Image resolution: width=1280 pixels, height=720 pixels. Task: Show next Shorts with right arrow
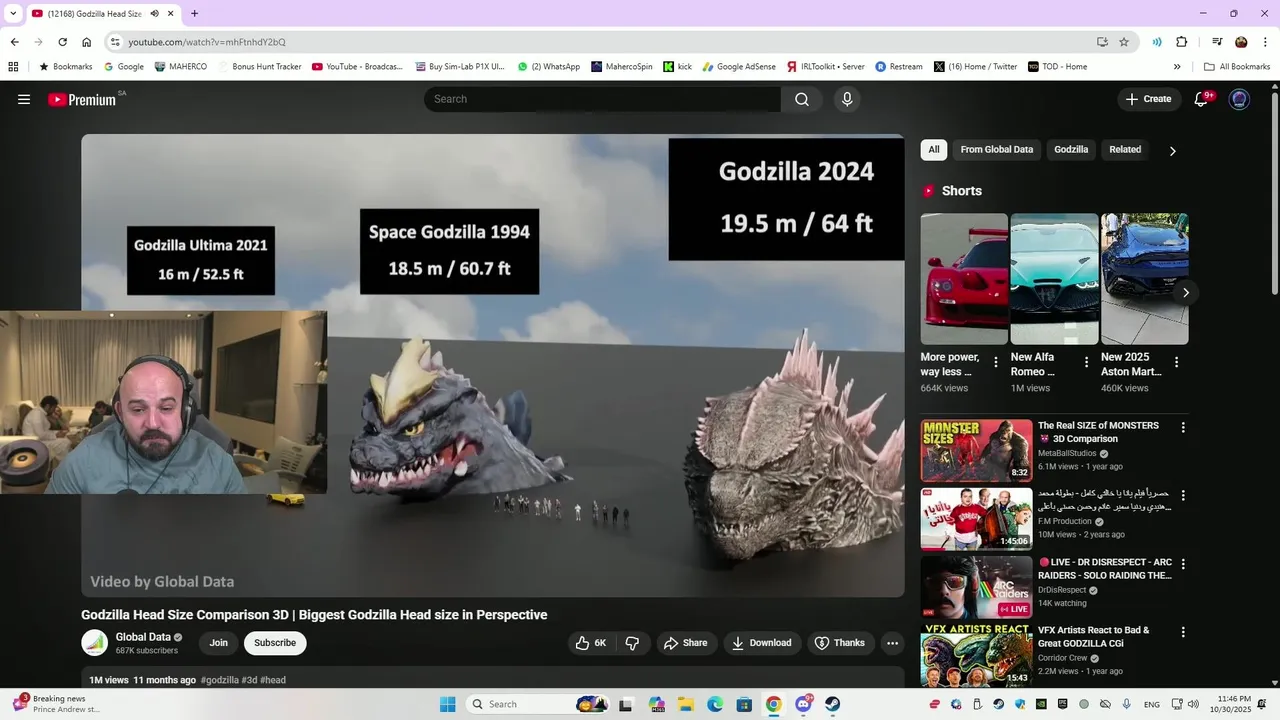pyautogui.click(x=1185, y=293)
